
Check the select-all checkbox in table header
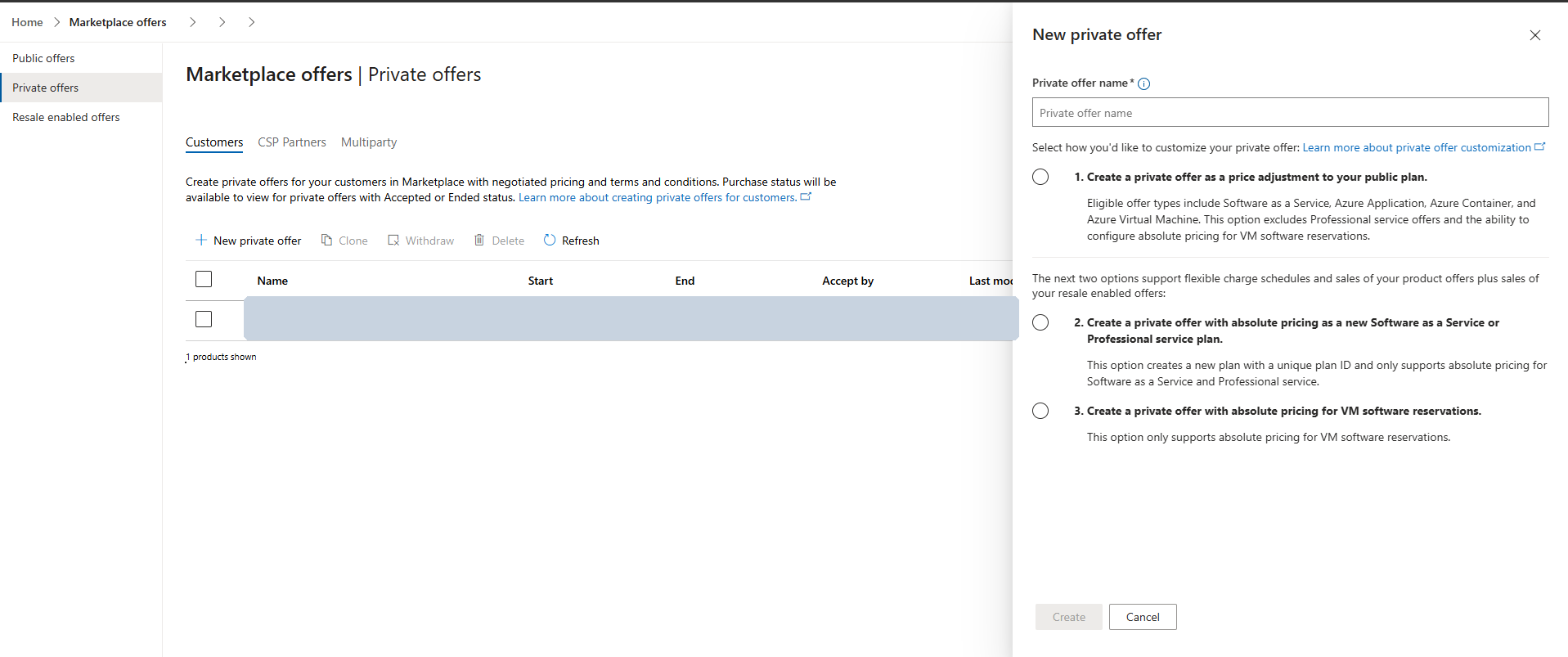(x=204, y=279)
